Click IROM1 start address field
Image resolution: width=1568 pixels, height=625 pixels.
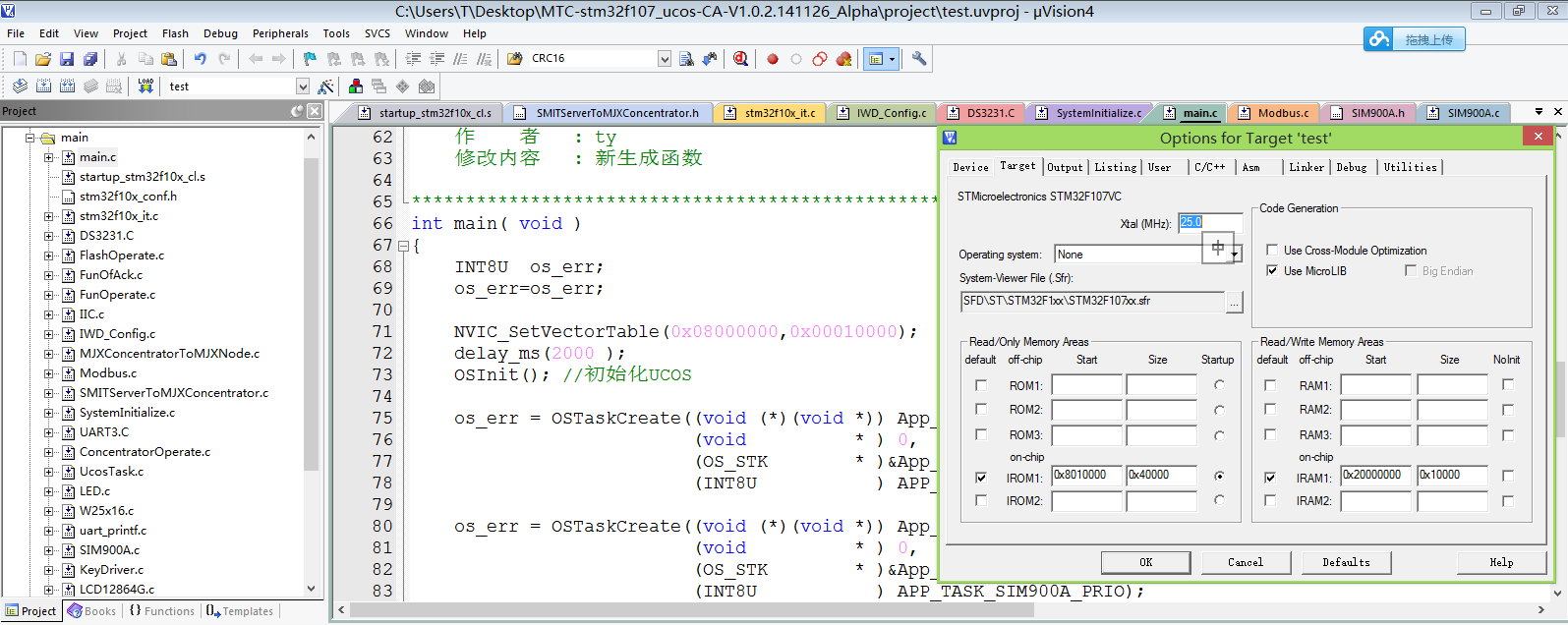[1086, 476]
